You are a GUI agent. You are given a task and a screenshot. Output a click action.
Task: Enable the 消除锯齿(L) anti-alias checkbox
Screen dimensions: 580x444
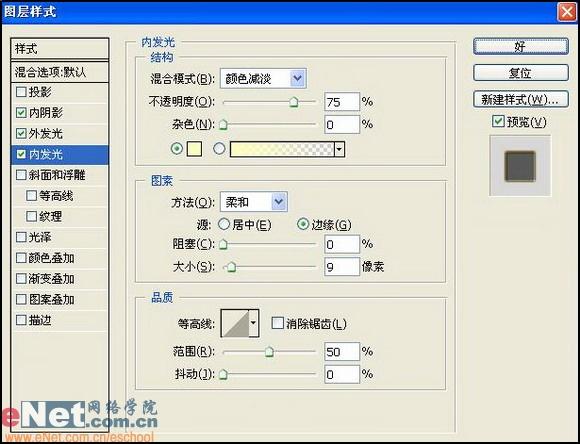coord(277,323)
